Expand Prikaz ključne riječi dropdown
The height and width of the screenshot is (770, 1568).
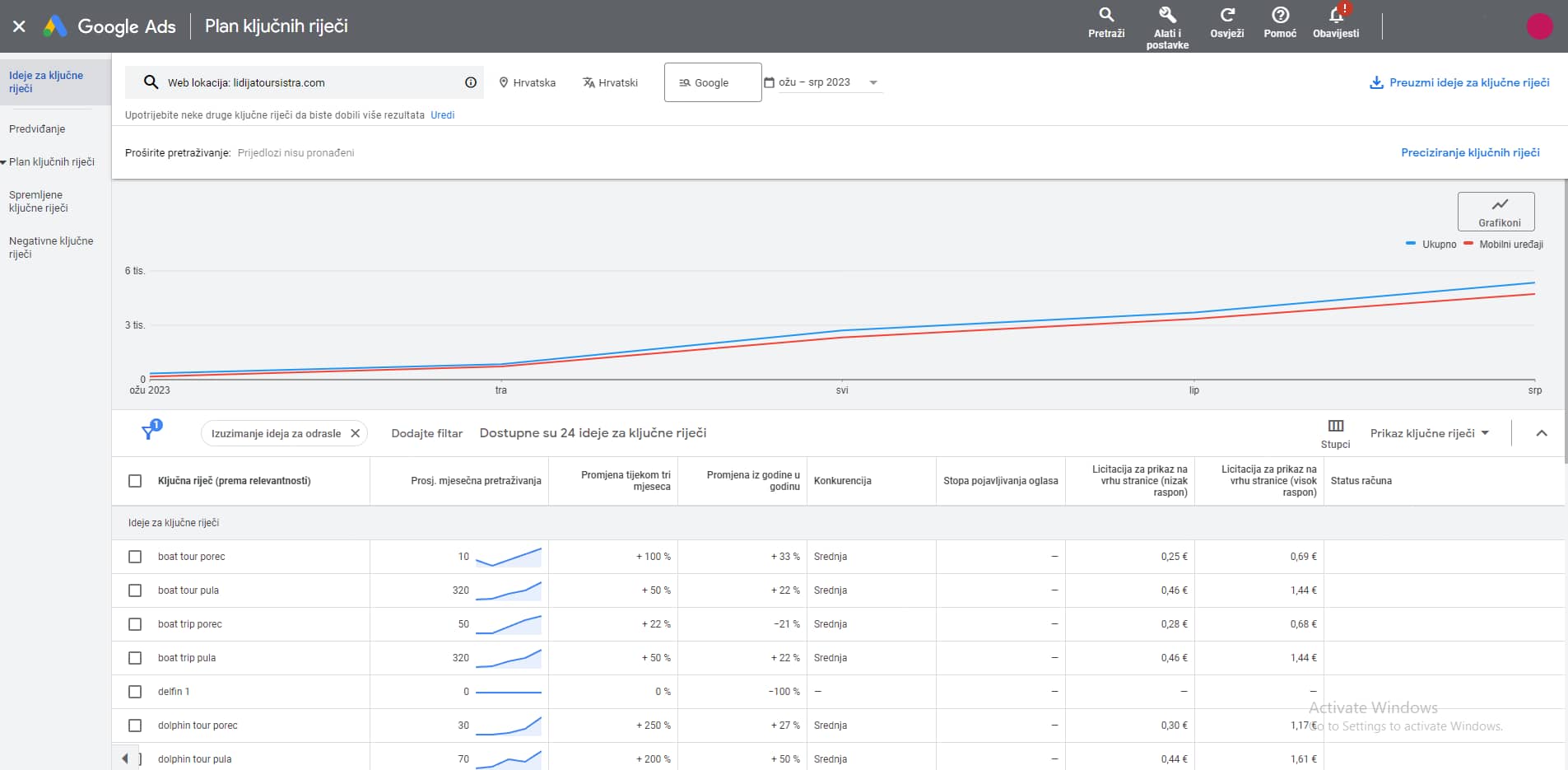point(1430,433)
